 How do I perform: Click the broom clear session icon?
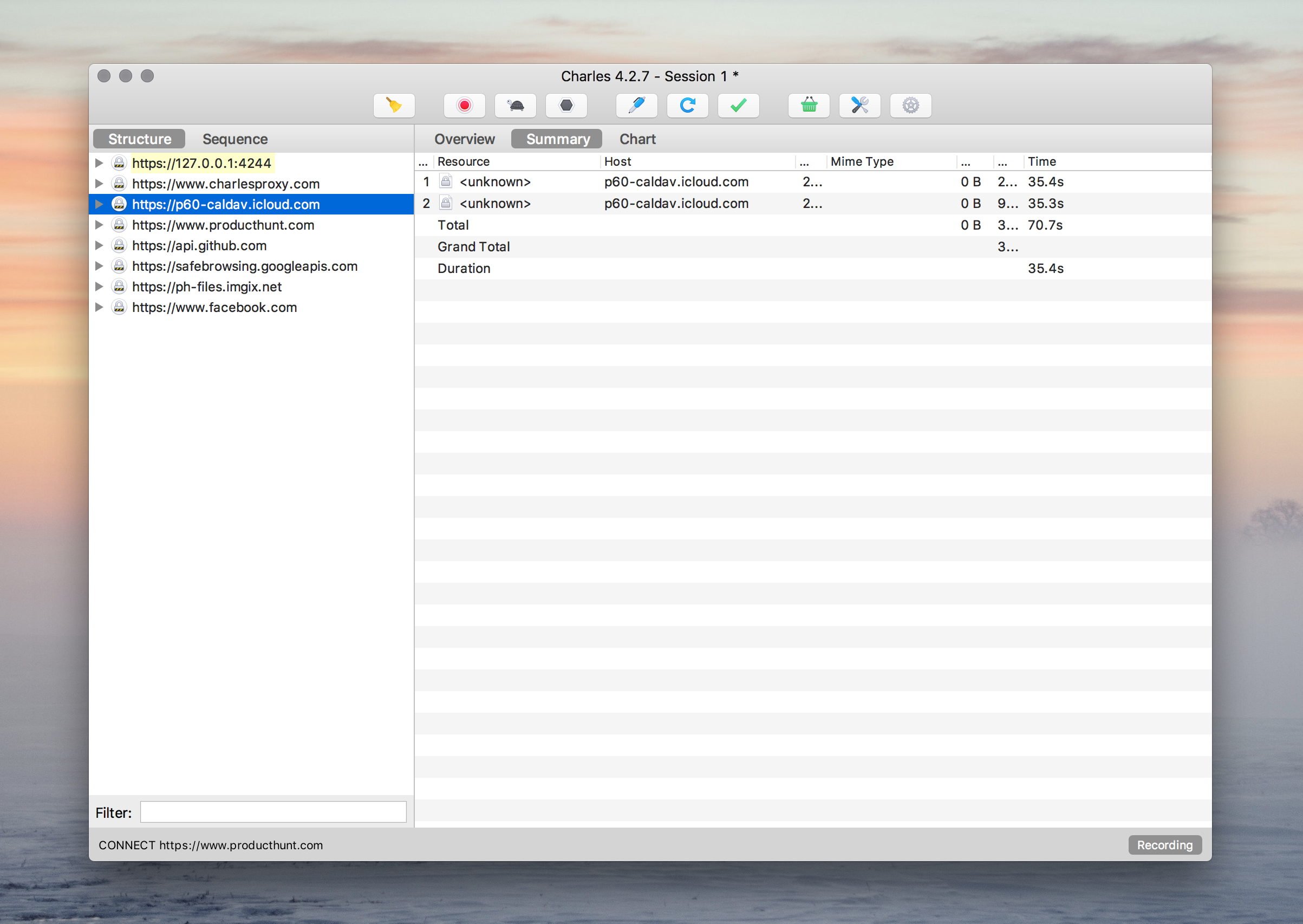(394, 105)
